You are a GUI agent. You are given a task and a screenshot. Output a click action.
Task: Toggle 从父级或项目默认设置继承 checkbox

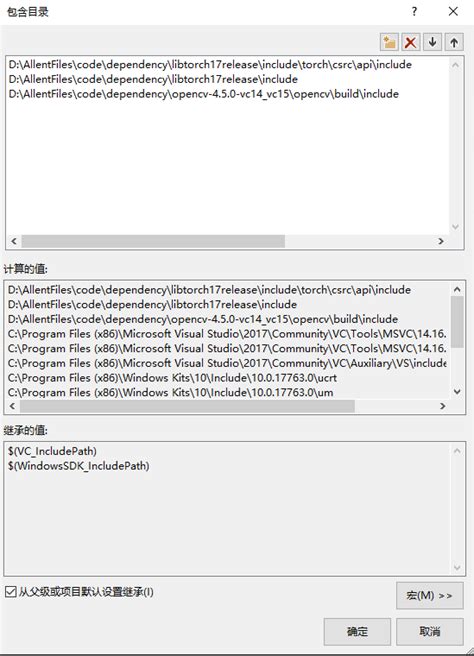tap(10, 592)
